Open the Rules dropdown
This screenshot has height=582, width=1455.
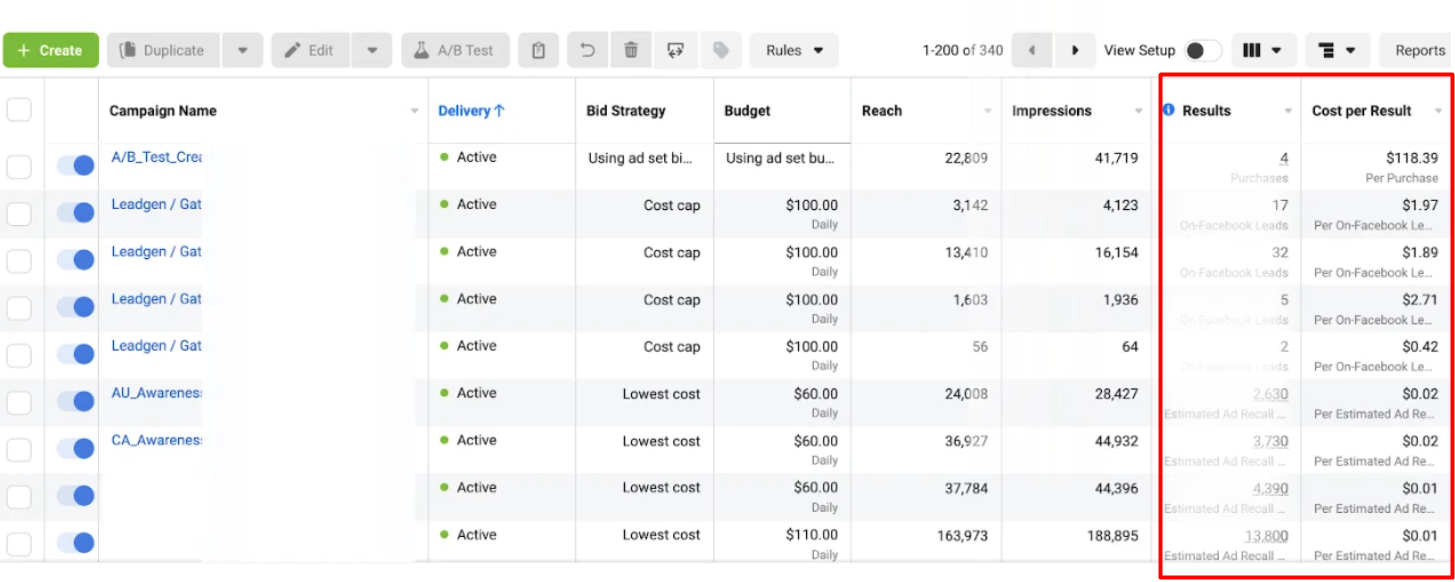(794, 50)
